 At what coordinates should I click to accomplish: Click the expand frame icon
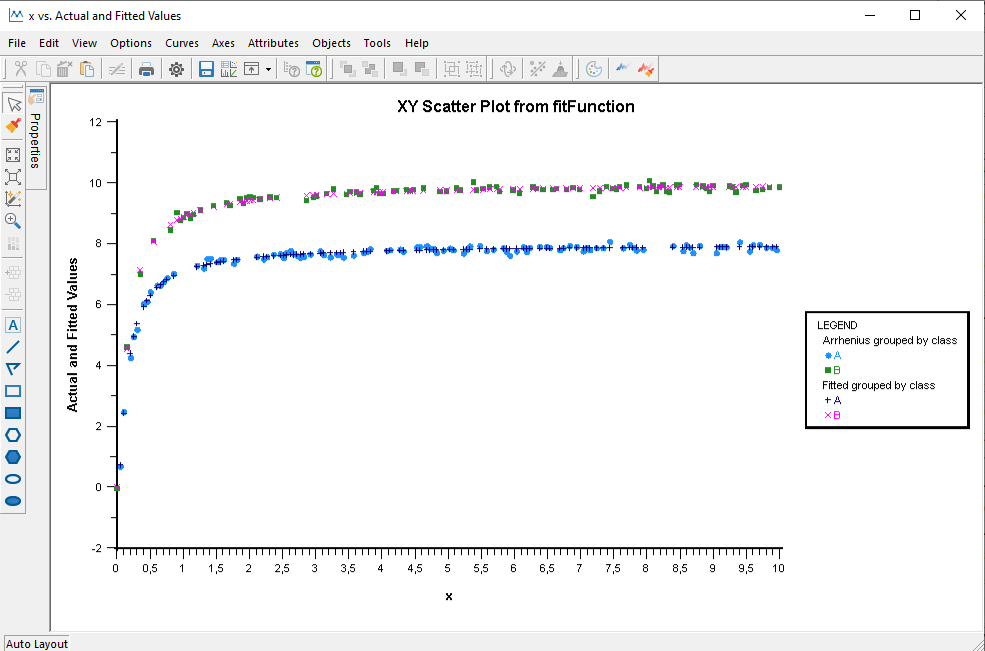(13, 177)
